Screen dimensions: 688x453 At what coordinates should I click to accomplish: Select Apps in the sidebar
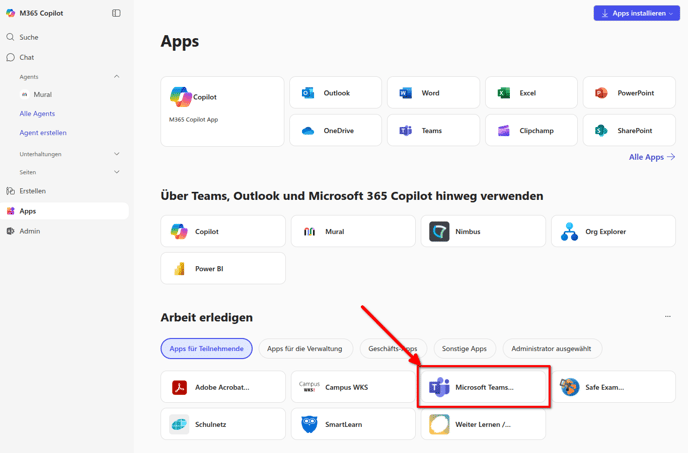click(64, 211)
